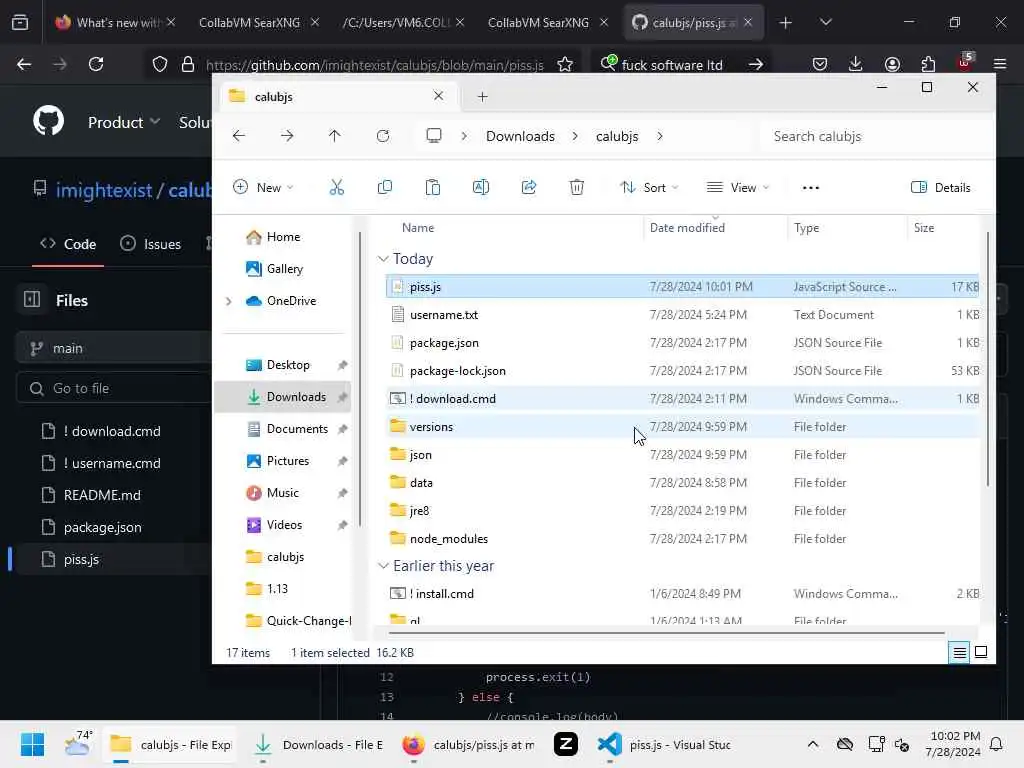
Task: Expand the Product menu on GitHub
Action: click(x=124, y=122)
